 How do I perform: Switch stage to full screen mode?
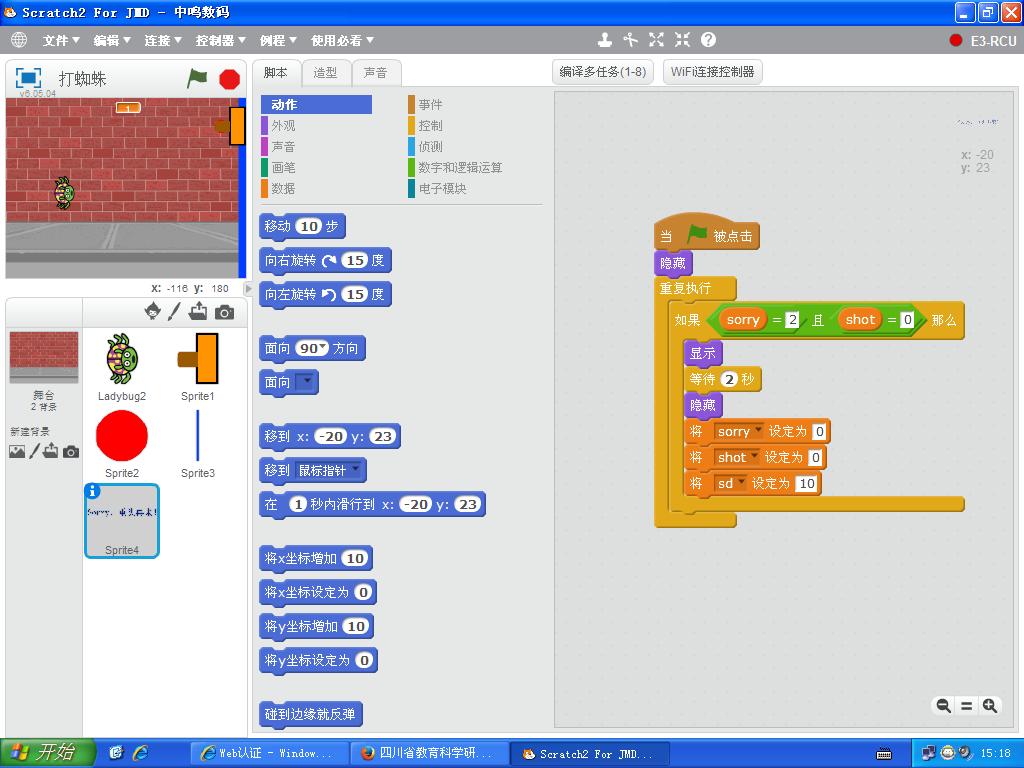click(x=29, y=78)
